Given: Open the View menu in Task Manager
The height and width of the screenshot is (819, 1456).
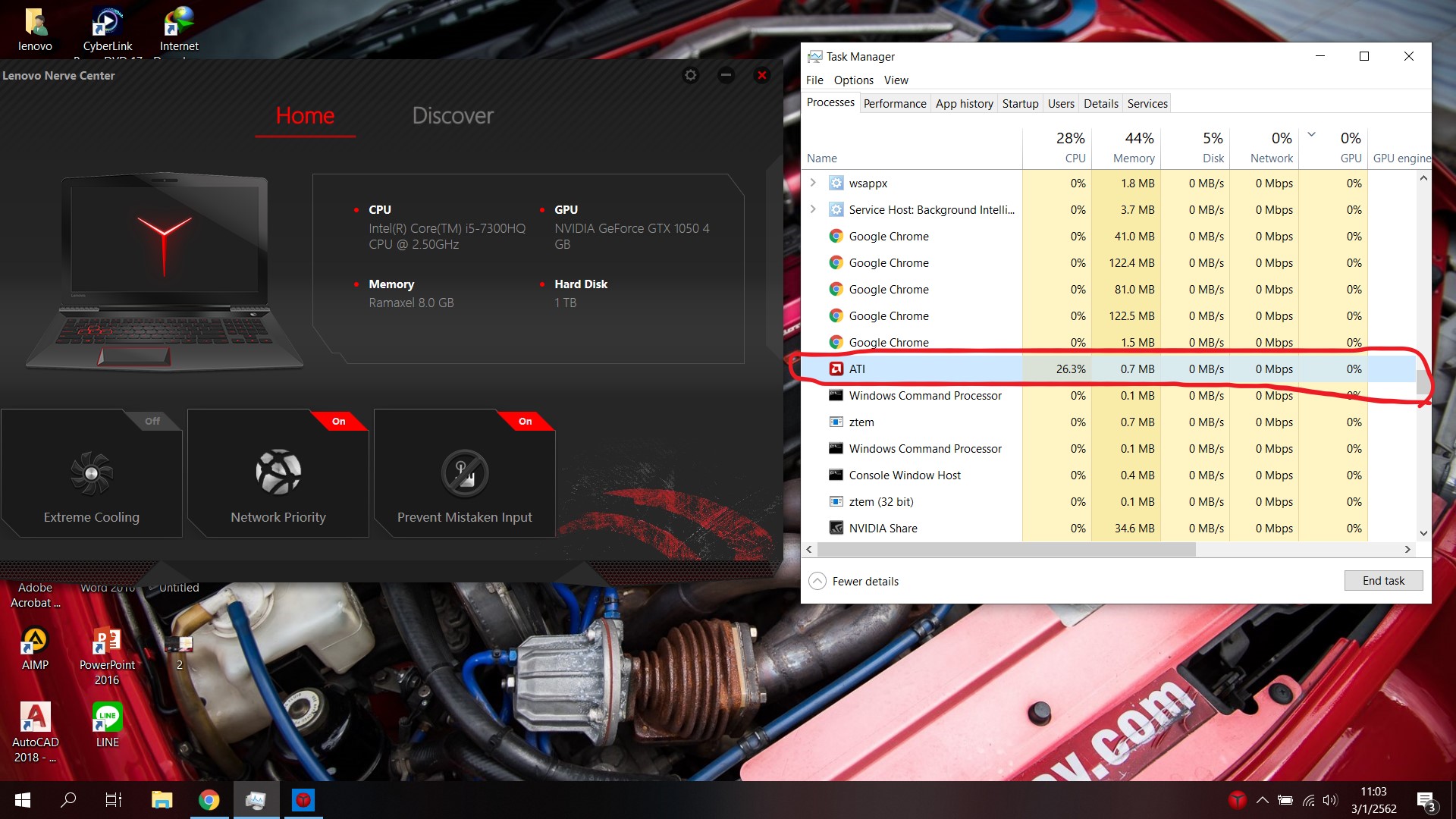Looking at the screenshot, I should point(896,80).
